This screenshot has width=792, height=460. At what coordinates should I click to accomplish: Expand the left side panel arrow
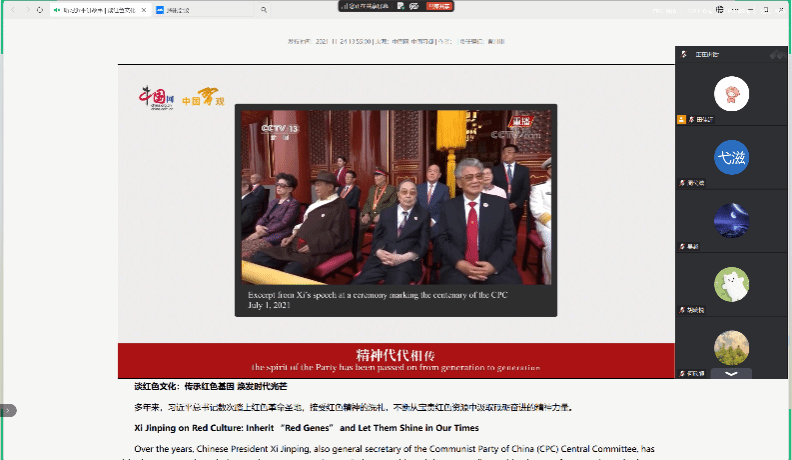click(8, 409)
